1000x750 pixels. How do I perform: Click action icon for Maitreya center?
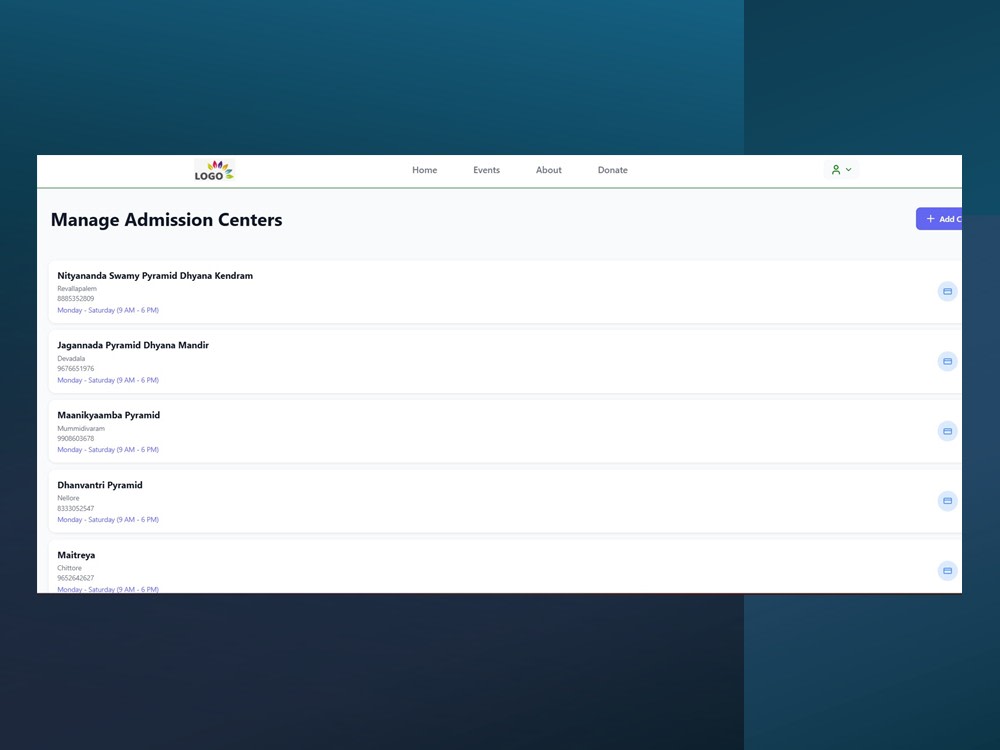[947, 571]
